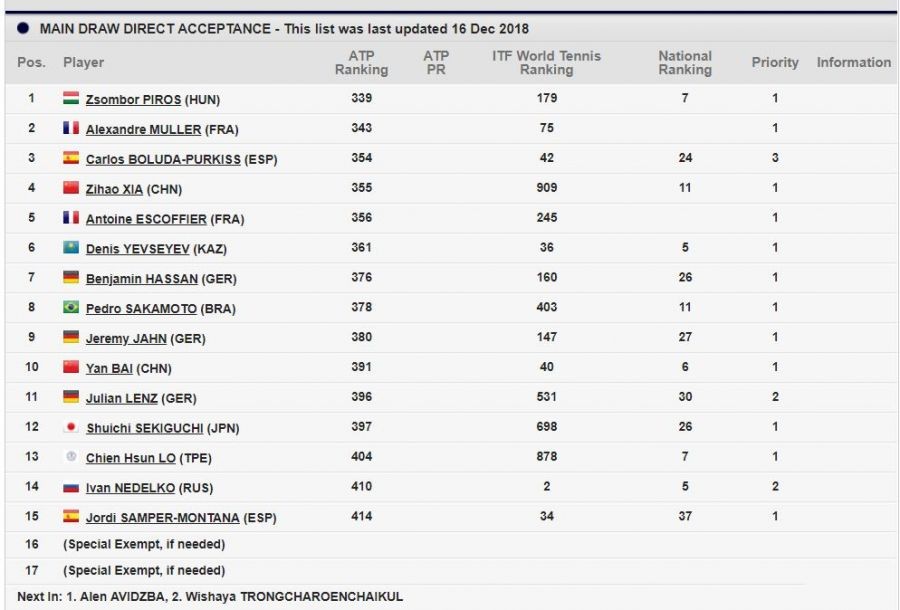Screen dimensions: 900x610
Task: Open Julian LENZ player page
Action: click(x=121, y=399)
